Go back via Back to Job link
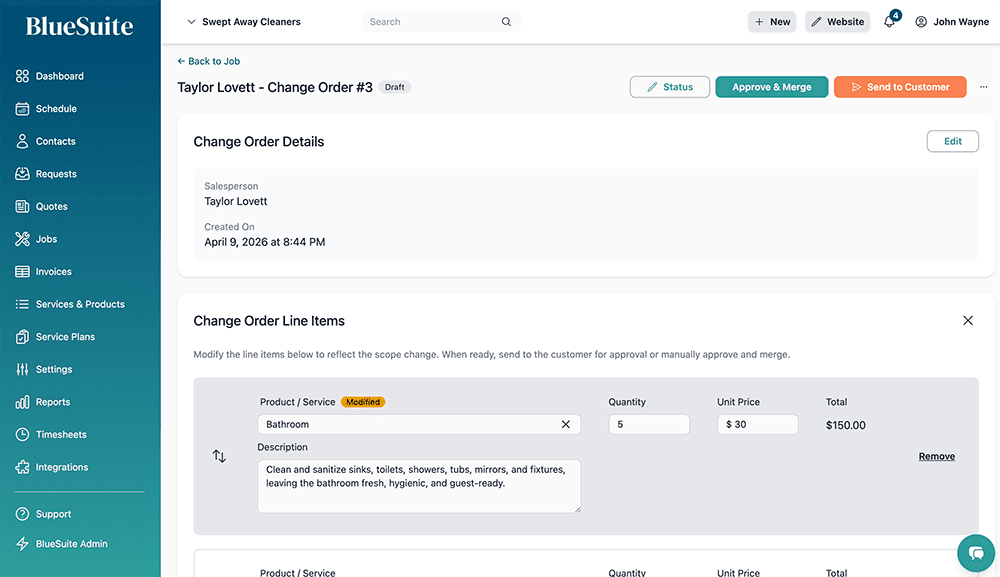This screenshot has height=577, width=1000. pyautogui.click(x=209, y=61)
